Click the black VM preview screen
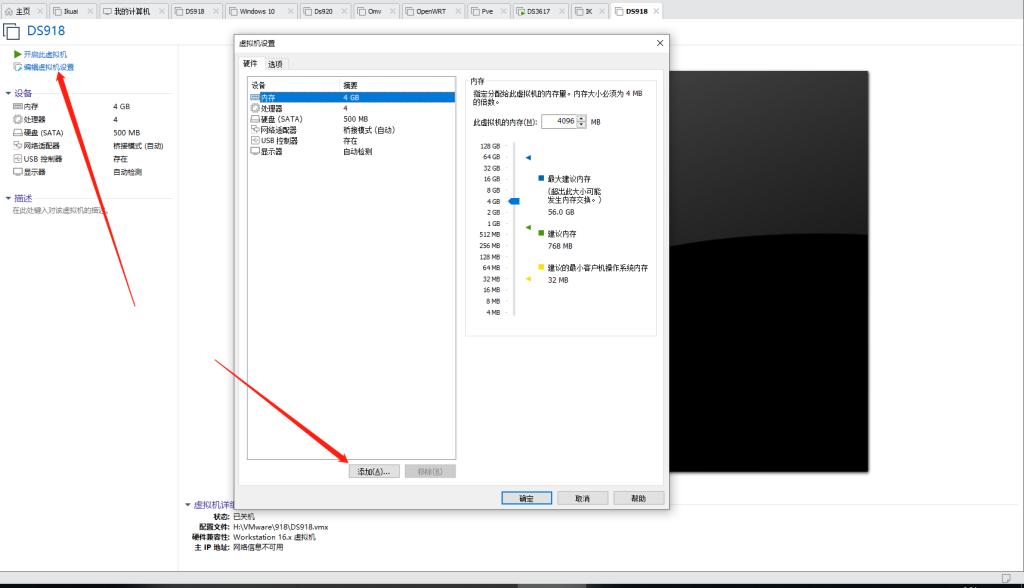Screen dimensions: 1024x588 (769, 271)
